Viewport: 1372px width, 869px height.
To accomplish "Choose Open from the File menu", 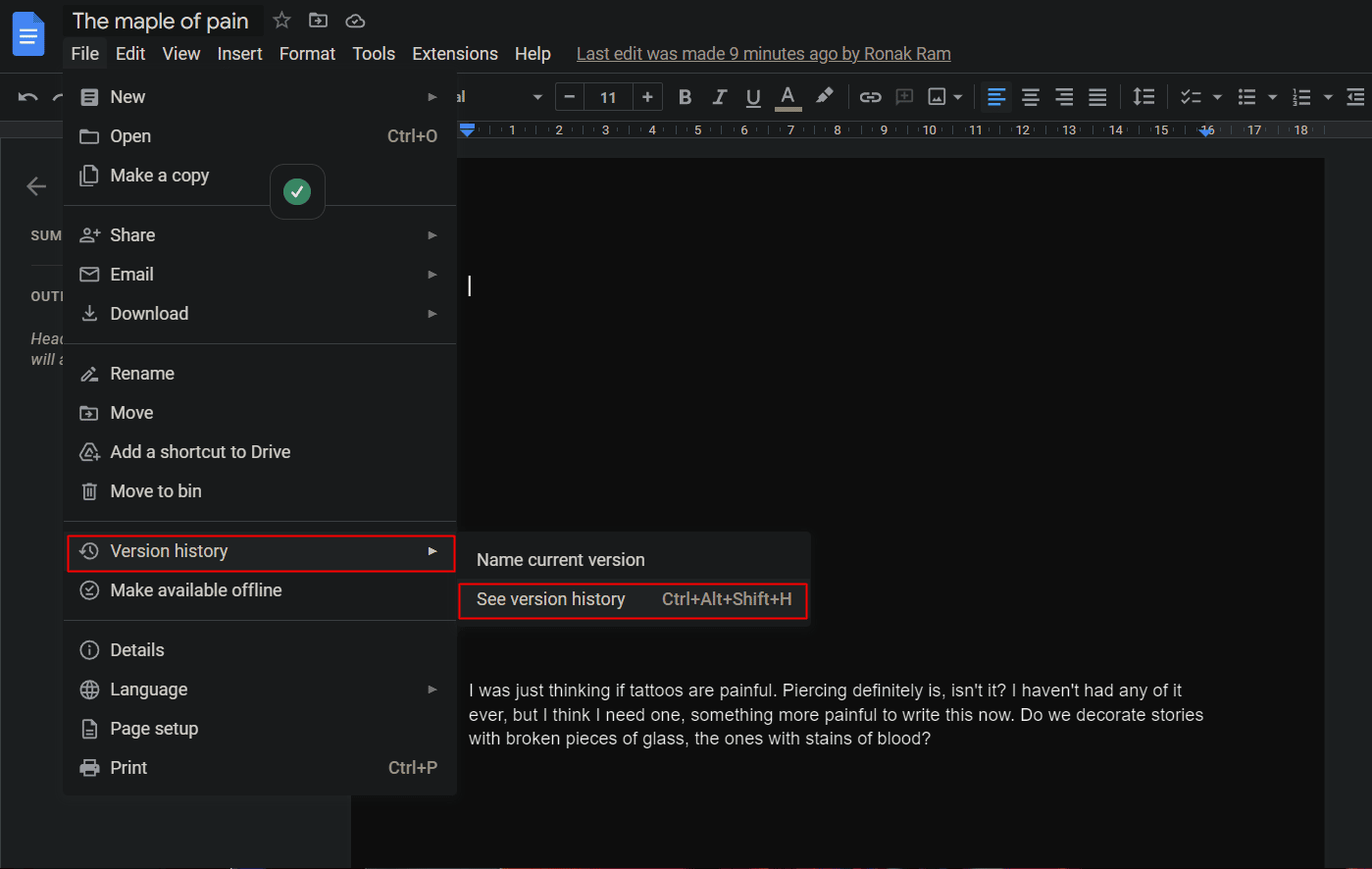I will pos(260,136).
